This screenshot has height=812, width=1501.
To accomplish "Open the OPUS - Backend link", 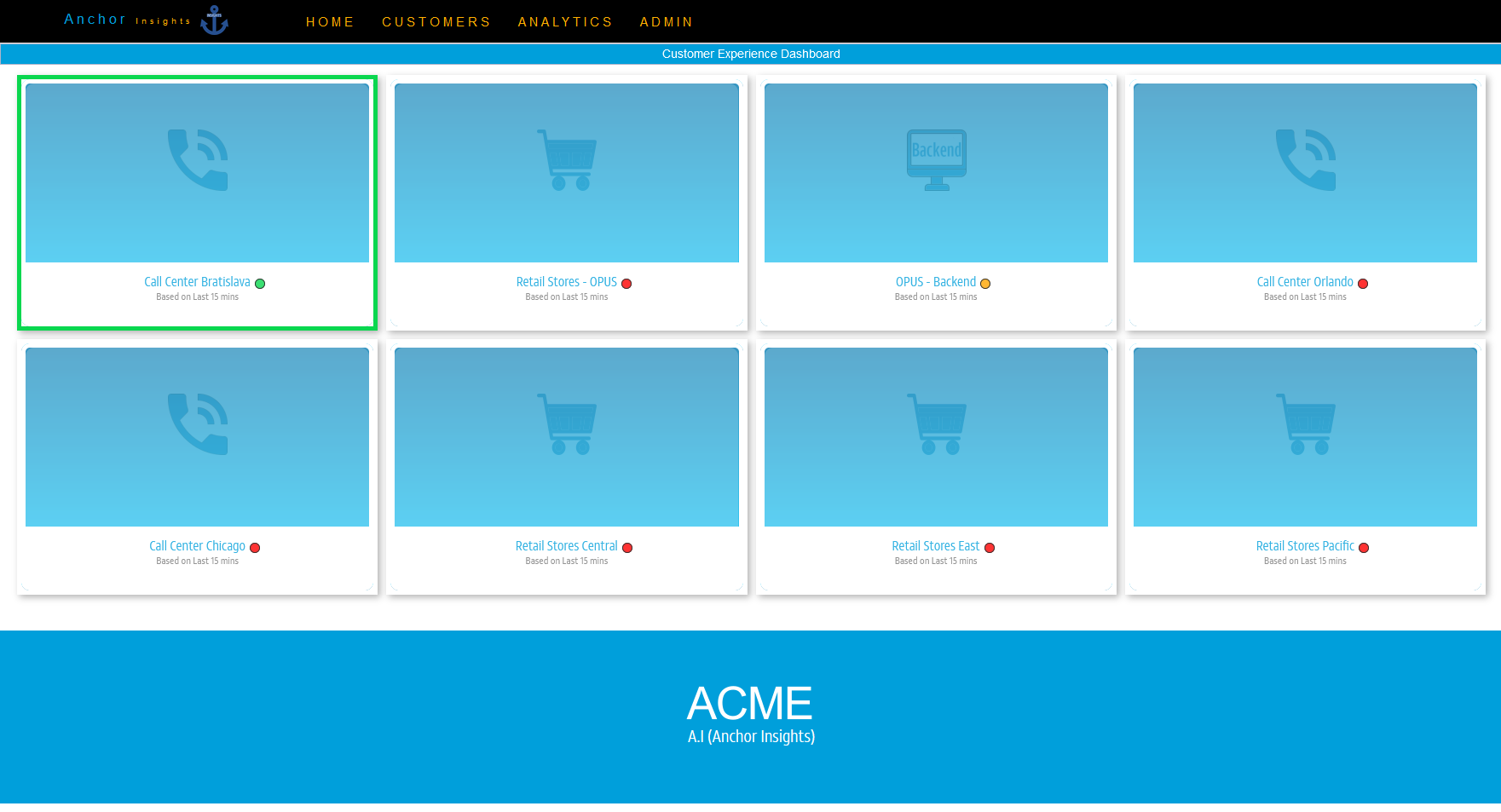I will pyautogui.click(x=935, y=282).
